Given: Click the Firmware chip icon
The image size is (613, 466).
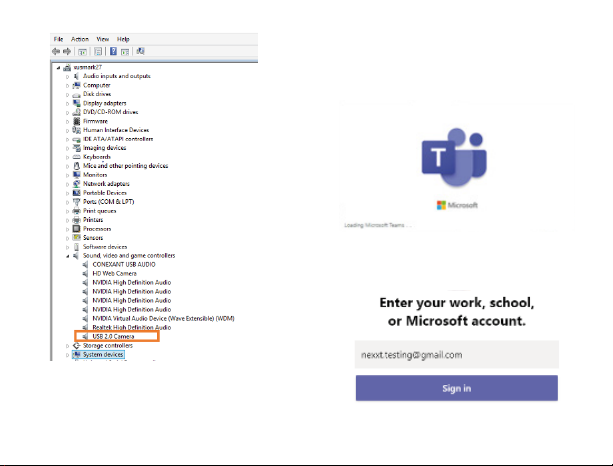Looking at the screenshot, I should click(x=77, y=121).
